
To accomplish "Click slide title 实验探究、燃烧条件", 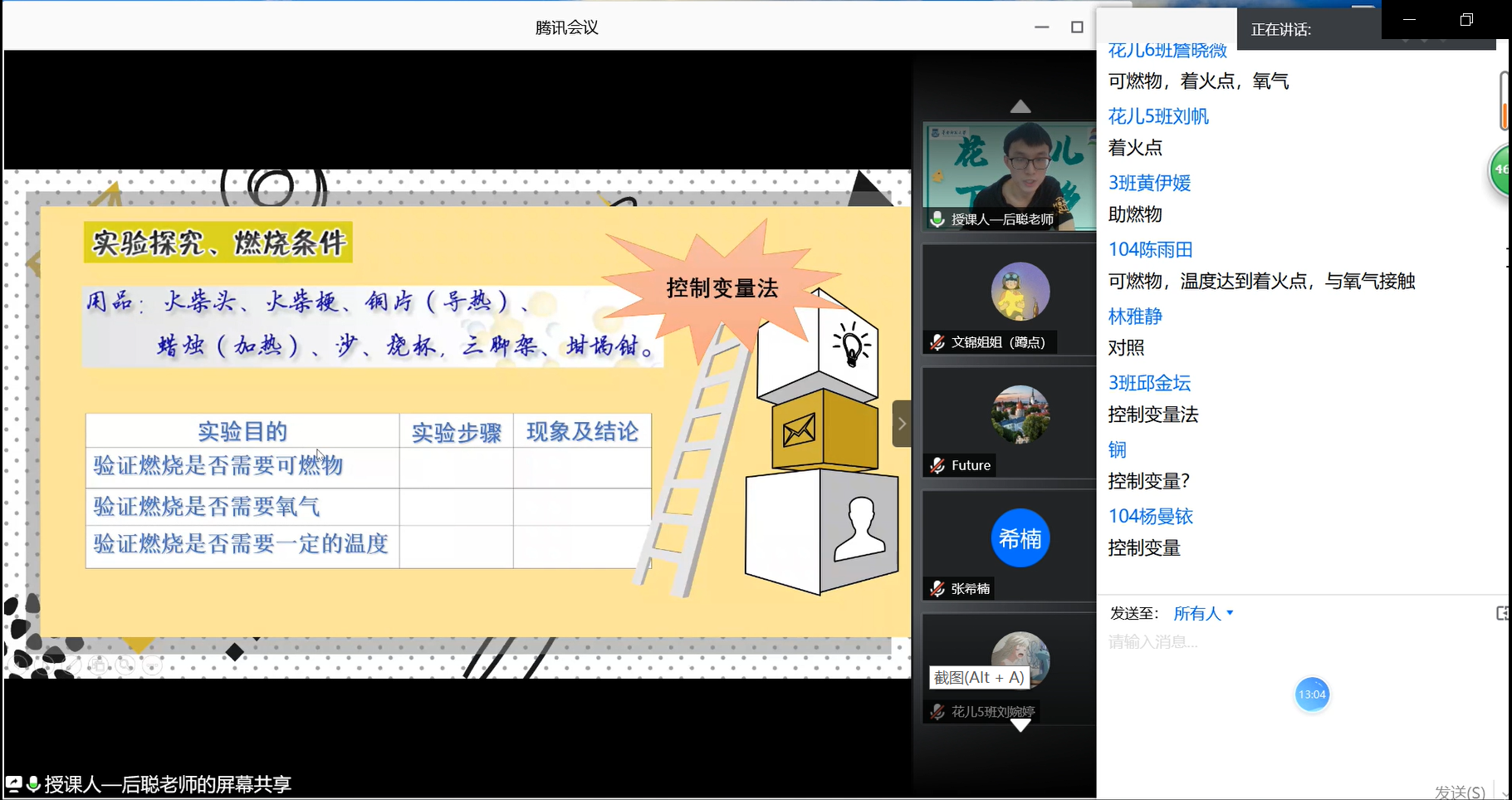I will (x=218, y=243).
